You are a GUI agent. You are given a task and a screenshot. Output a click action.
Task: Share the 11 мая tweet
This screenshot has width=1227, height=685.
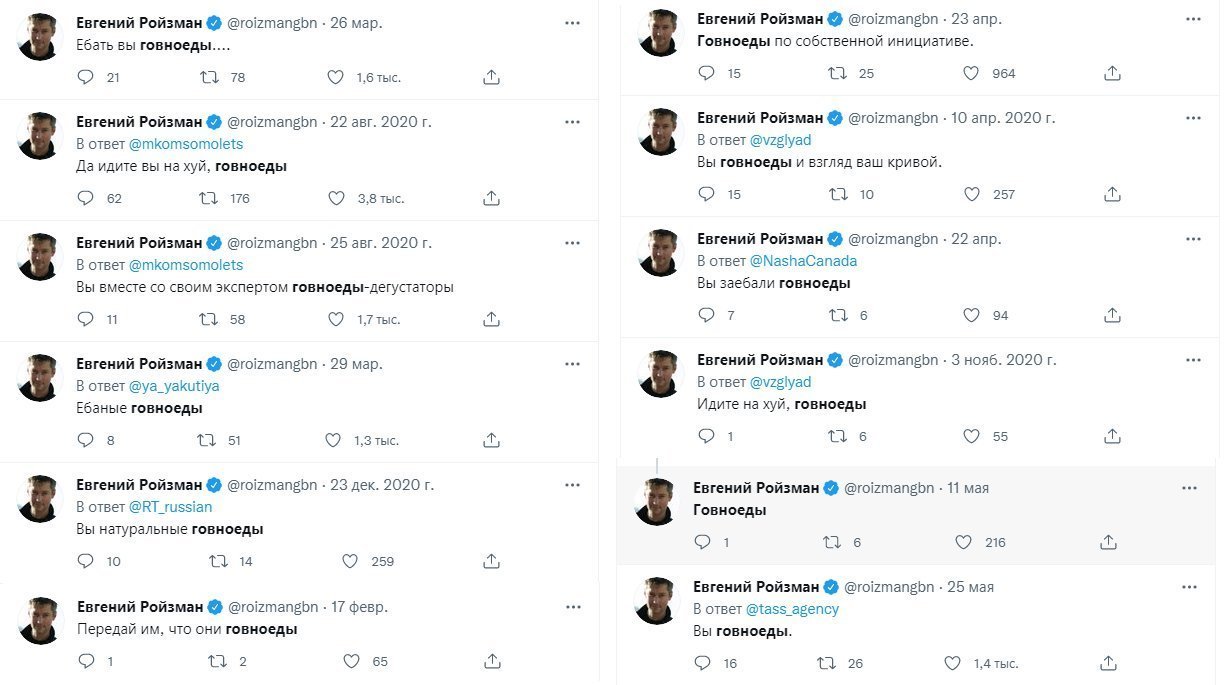click(1108, 542)
